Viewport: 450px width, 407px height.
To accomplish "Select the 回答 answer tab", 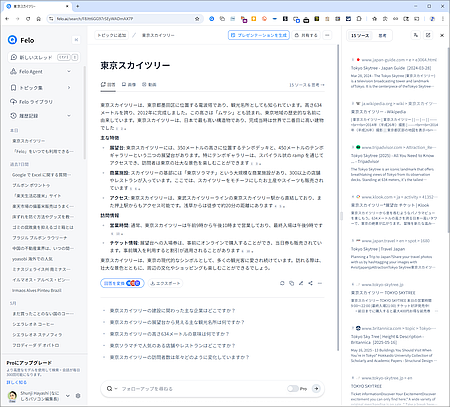I will [x=108, y=85].
